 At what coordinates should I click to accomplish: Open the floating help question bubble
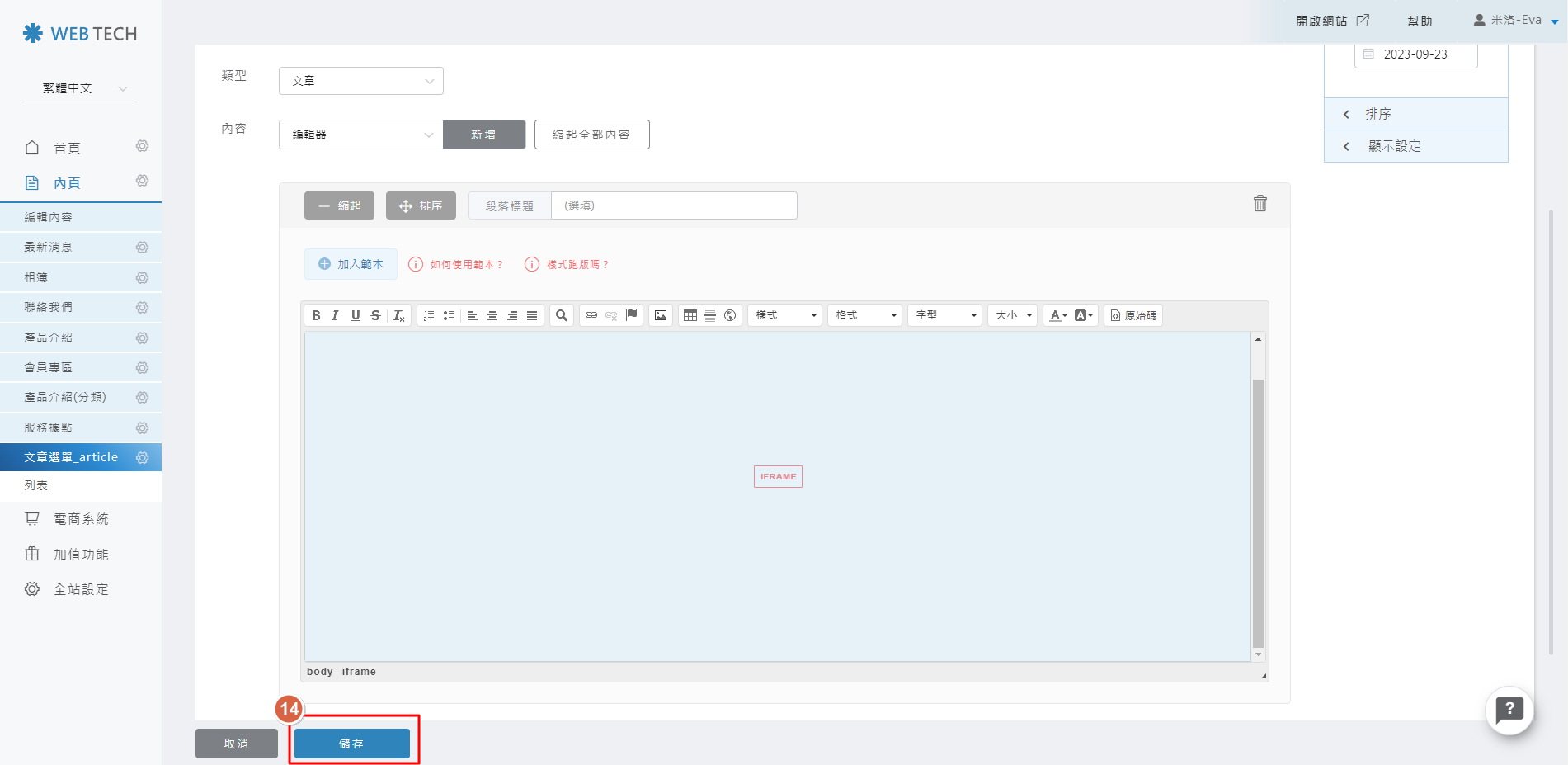[x=1509, y=710]
